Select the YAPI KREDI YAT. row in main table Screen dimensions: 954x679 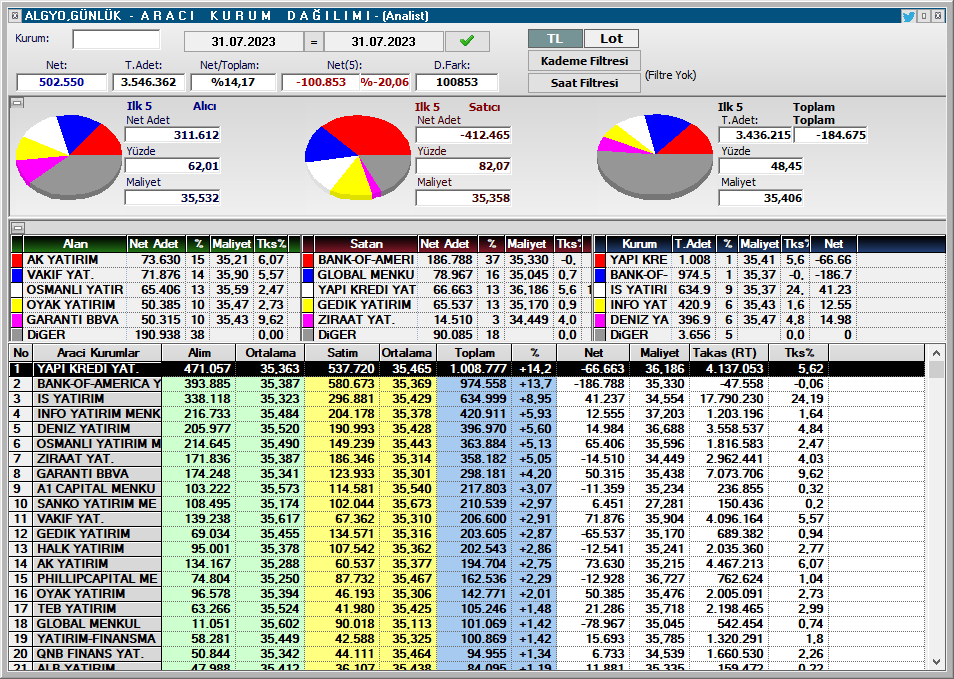(x=467, y=369)
